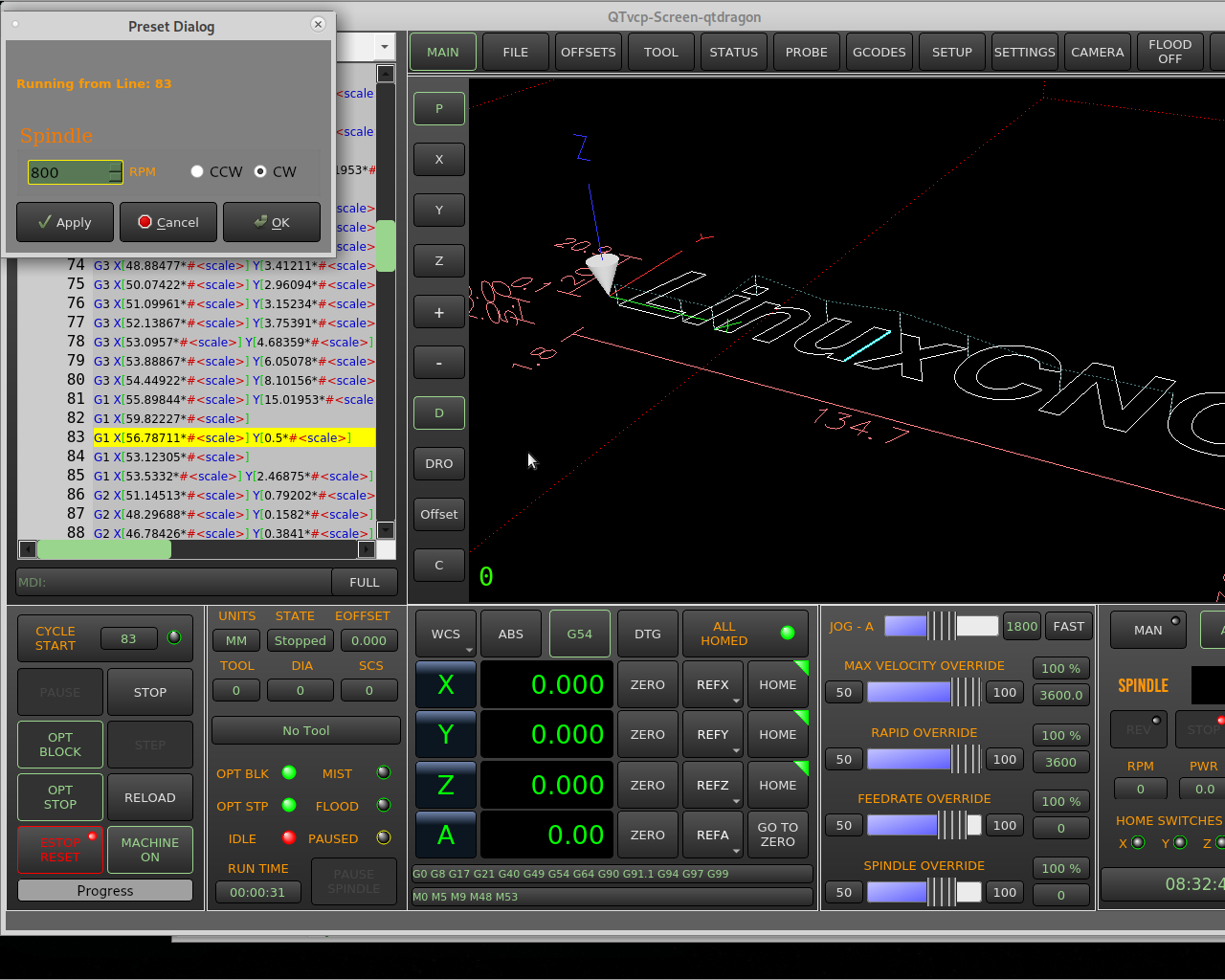Set preview to Z view
1225x980 pixels.
point(439,260)
